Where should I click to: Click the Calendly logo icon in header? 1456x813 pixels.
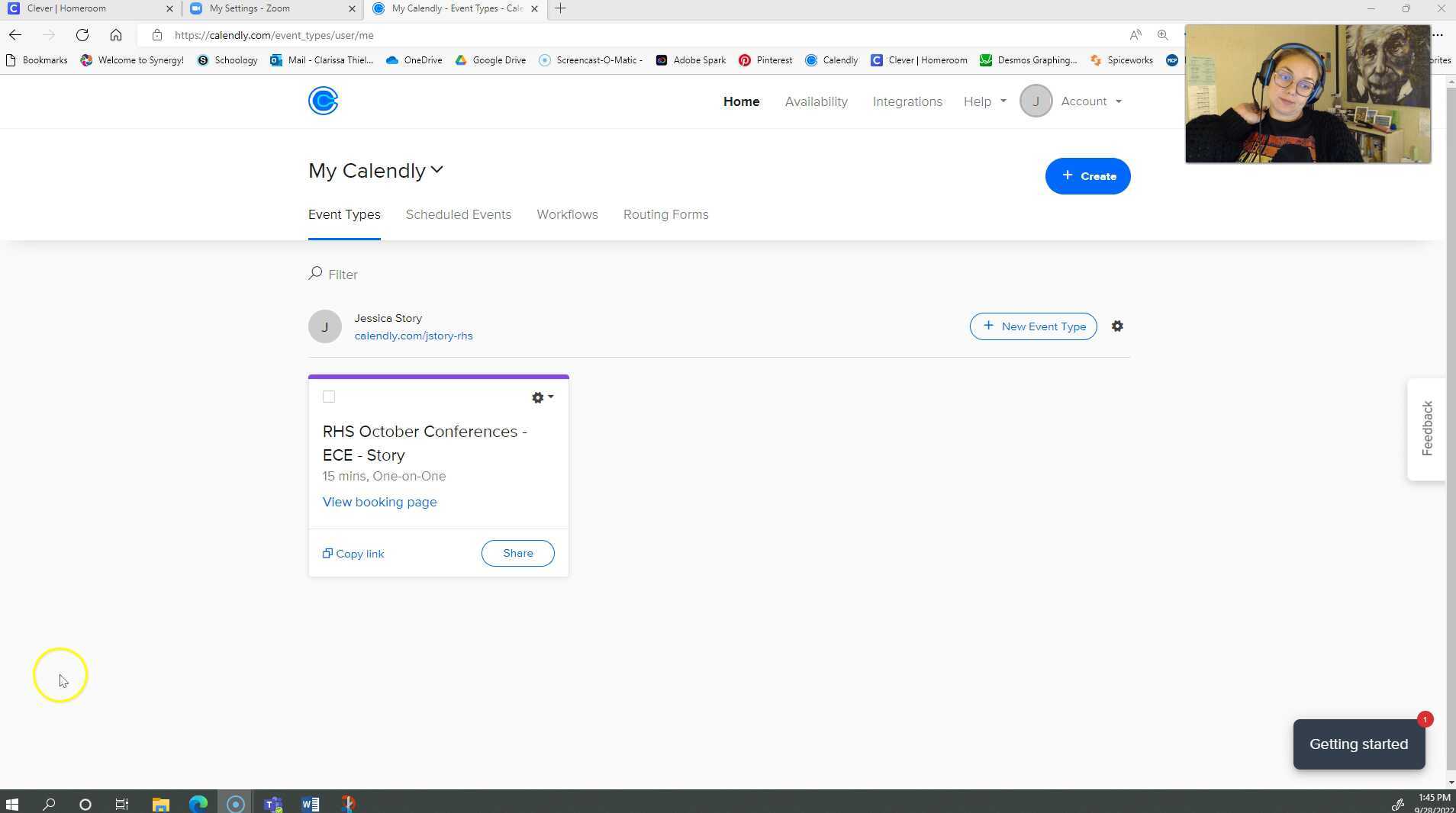coord(323,101)
